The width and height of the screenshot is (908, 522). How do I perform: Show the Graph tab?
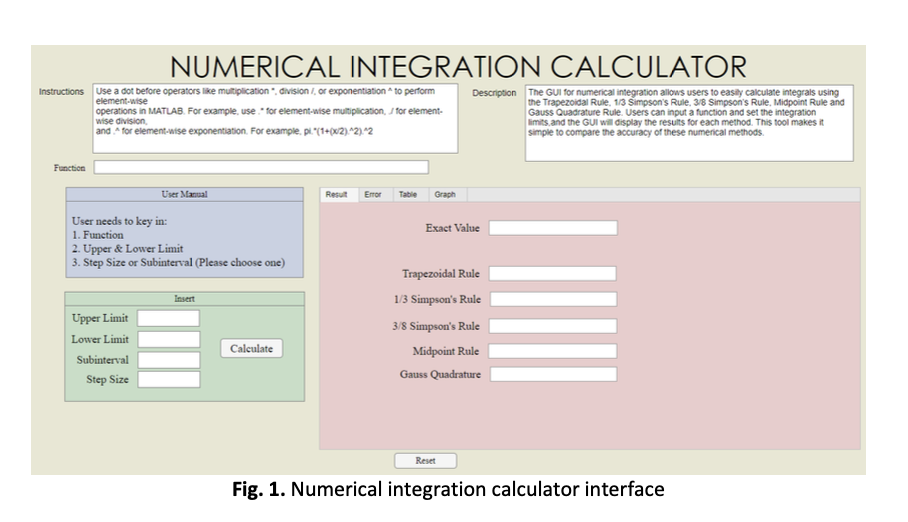click(445, 195)
